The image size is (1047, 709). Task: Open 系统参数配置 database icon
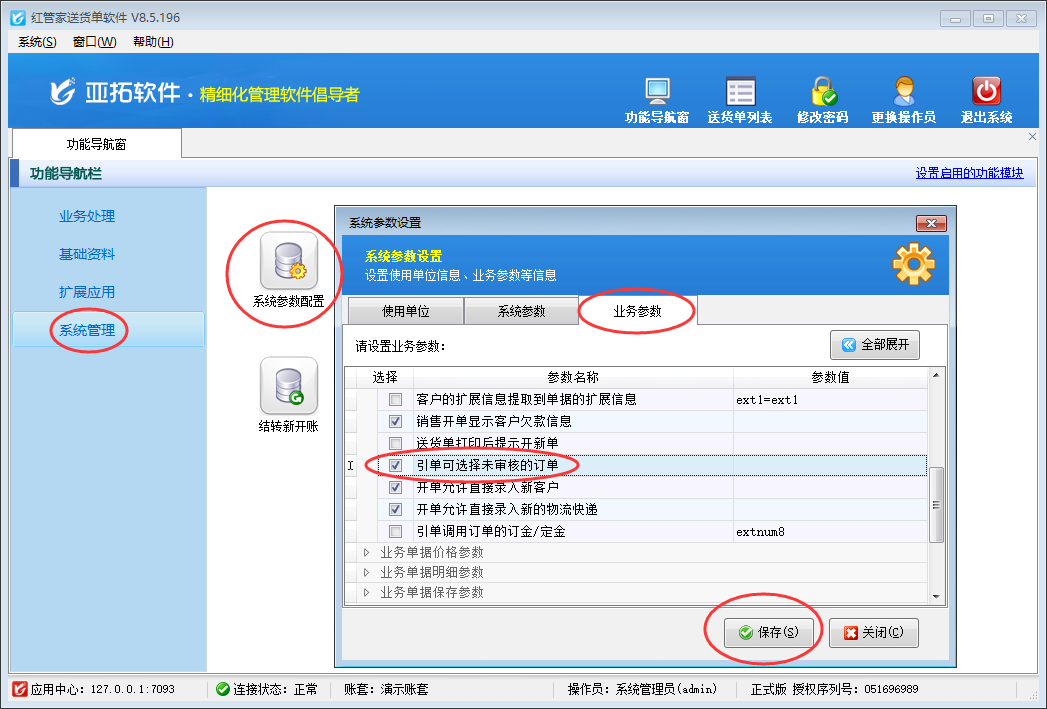pyautogui.click(x=288, y=261)
